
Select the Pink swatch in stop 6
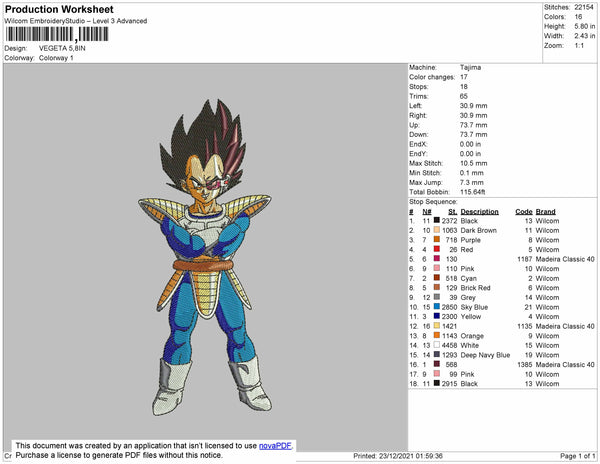tap(437, 268)
